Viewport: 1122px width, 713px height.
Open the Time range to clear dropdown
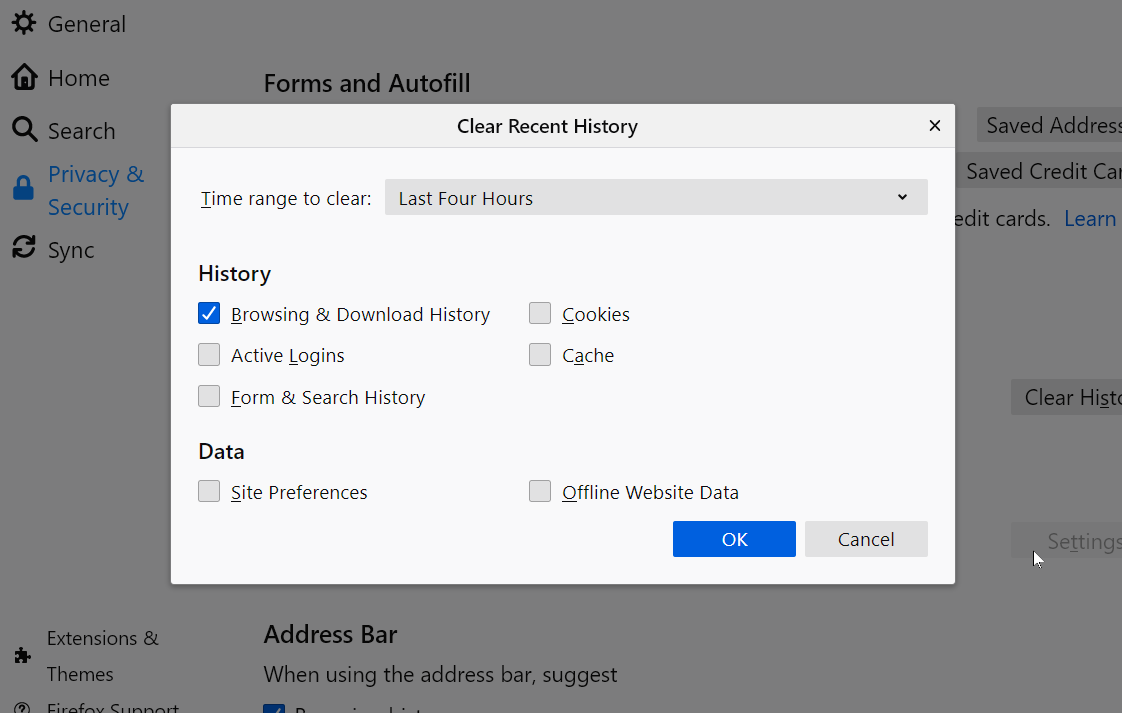click(x=655, y=197)
